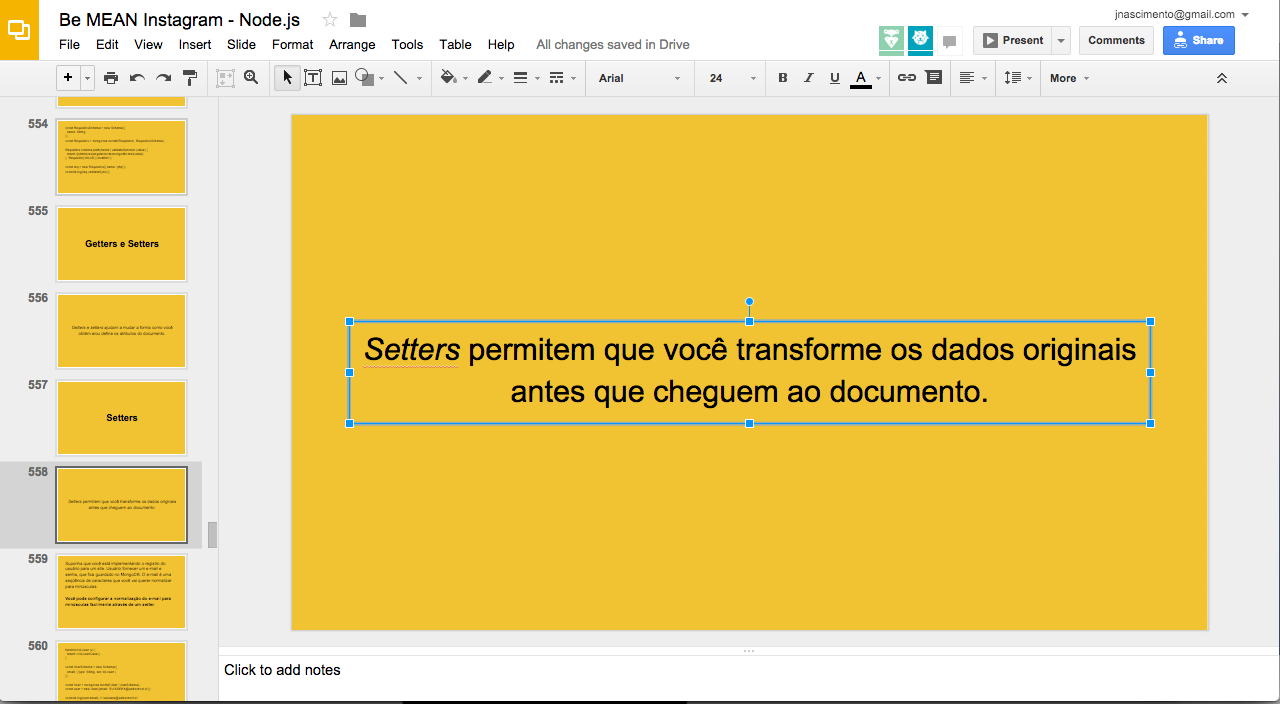Select the Zoom magnifier tool
Screen dimensions: 1280x704
pyautogui.click(x=251, y=78)
